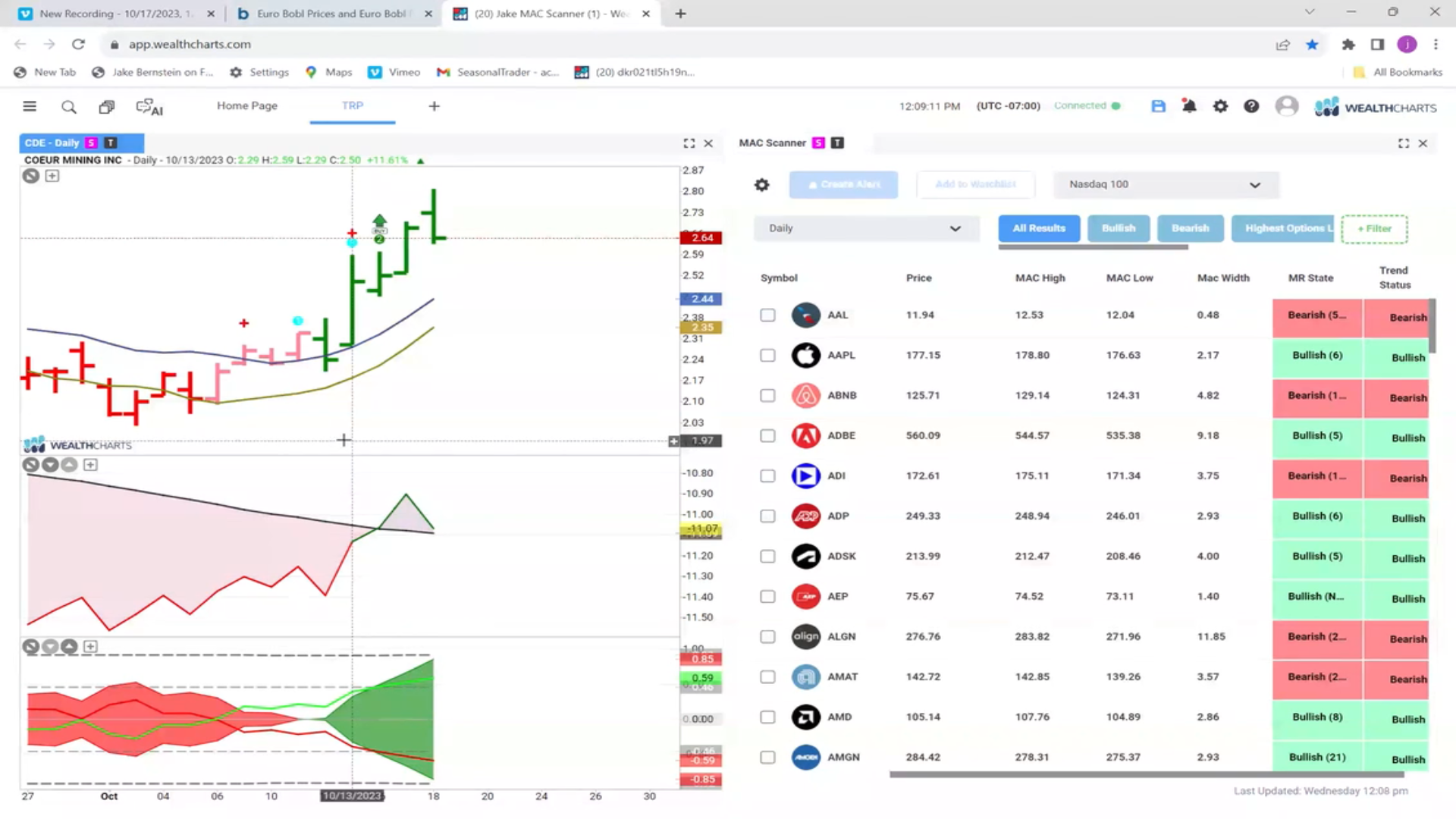Open the layouts copy icon
This screenshot has height=819, width=1456.
click(107, 107)
